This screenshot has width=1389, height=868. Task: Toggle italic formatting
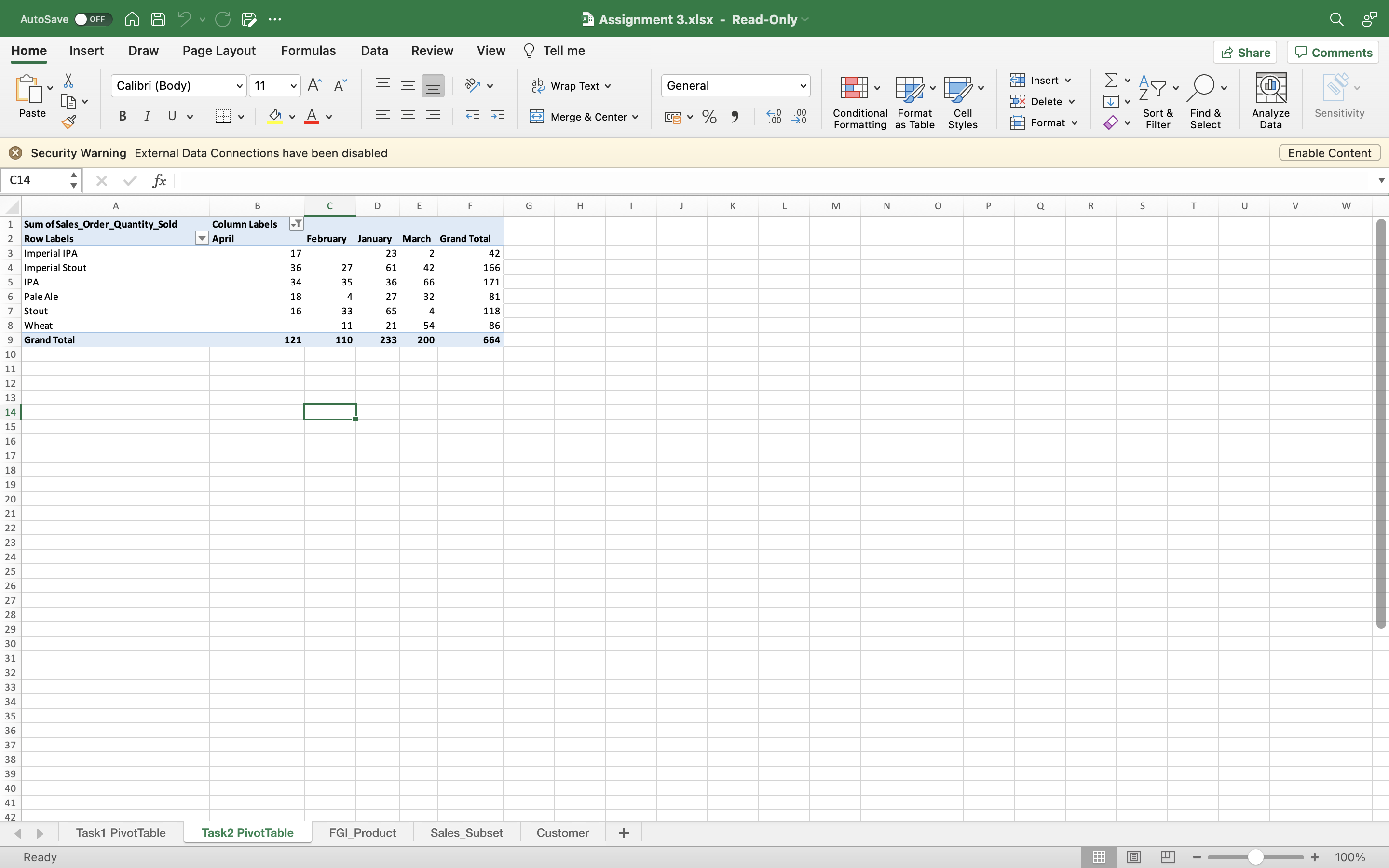[147, 116]
